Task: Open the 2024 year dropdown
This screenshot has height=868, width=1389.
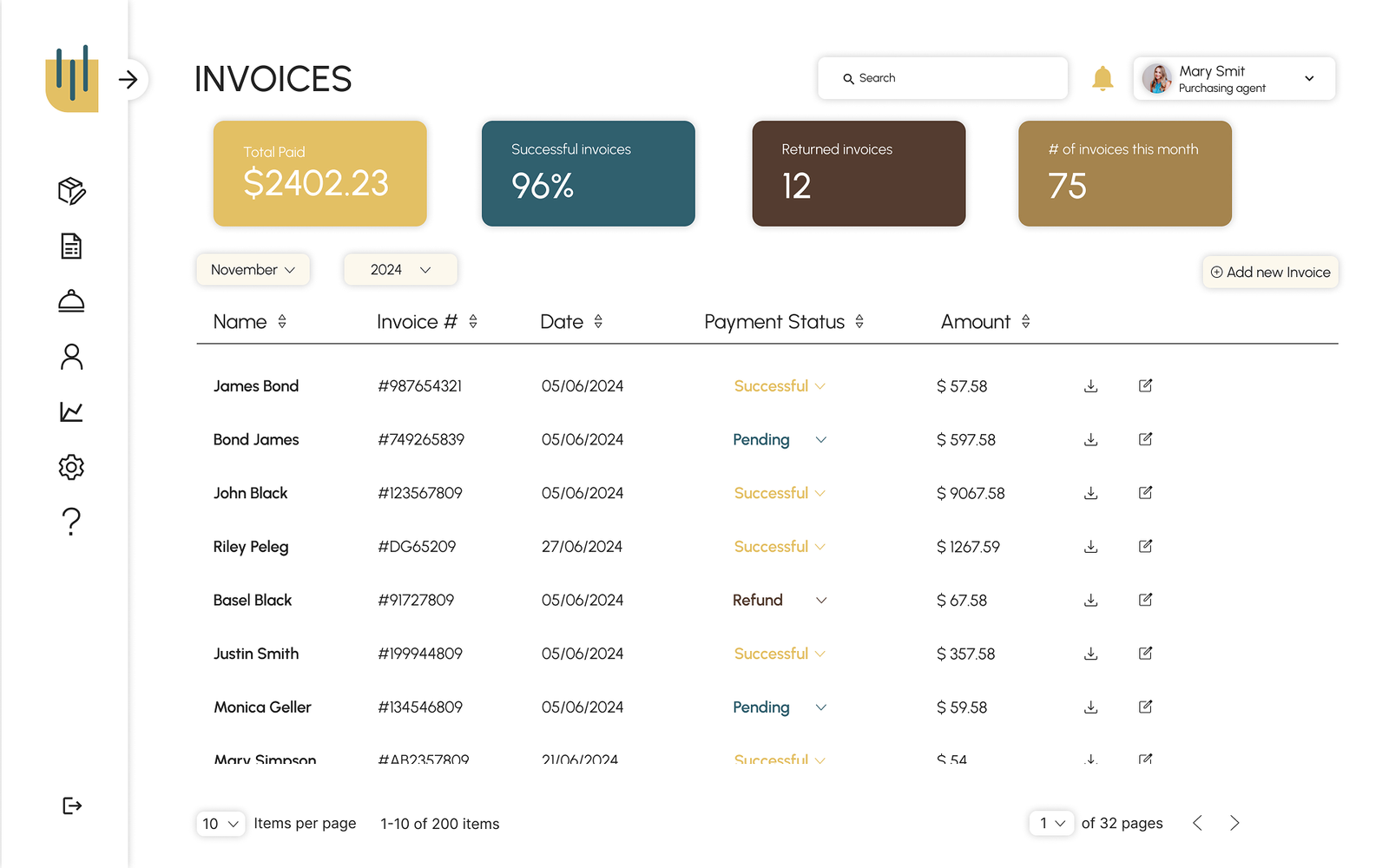Action: pos(400,270)
